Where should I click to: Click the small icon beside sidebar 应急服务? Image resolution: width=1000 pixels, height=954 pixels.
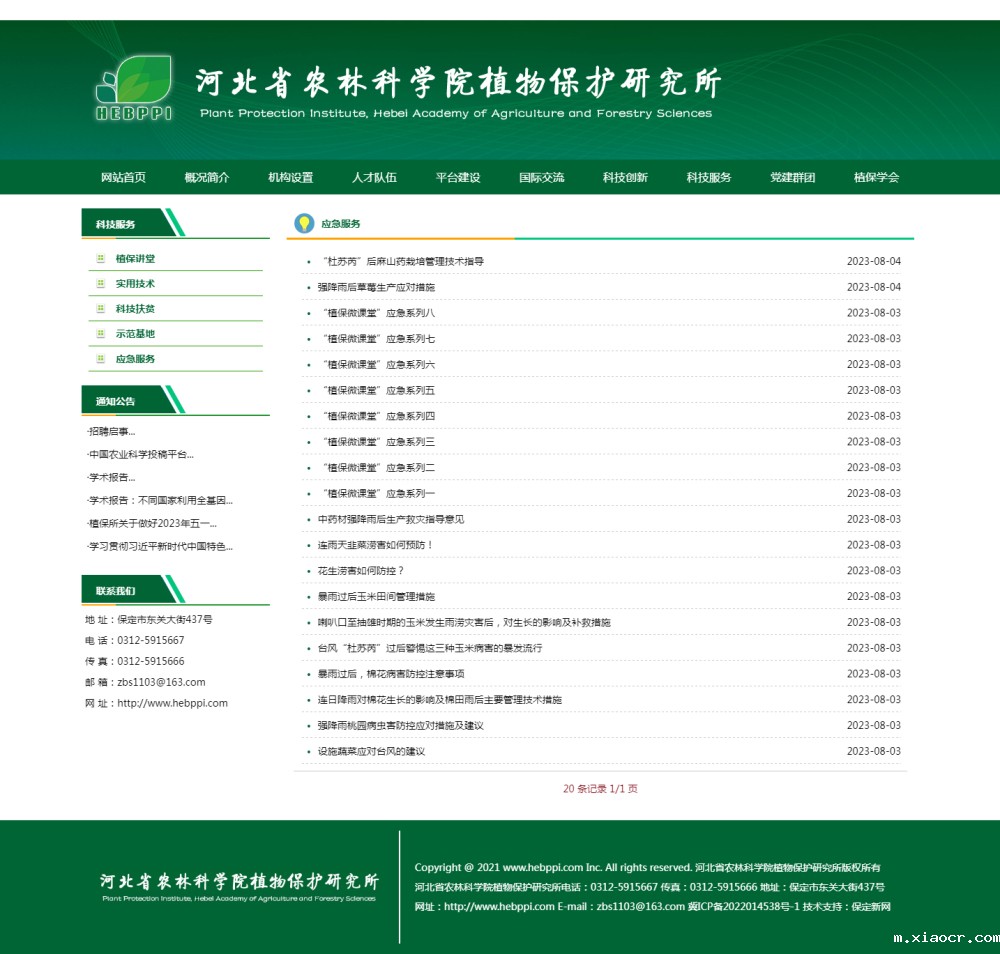(x=100, y=359)
